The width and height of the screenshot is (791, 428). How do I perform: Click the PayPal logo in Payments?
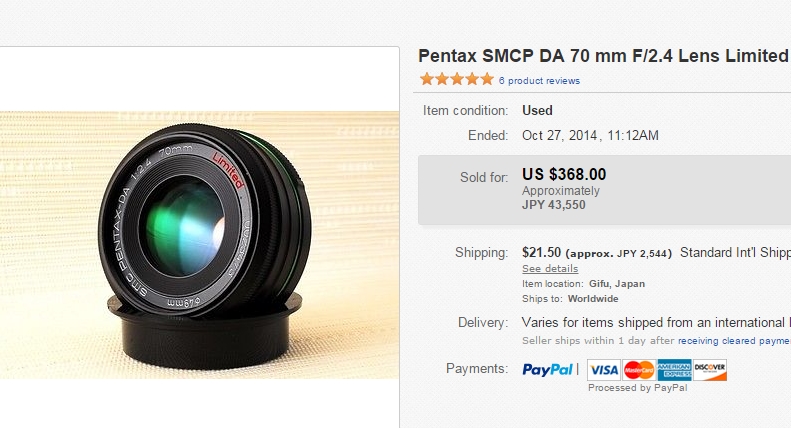[547, 370]
